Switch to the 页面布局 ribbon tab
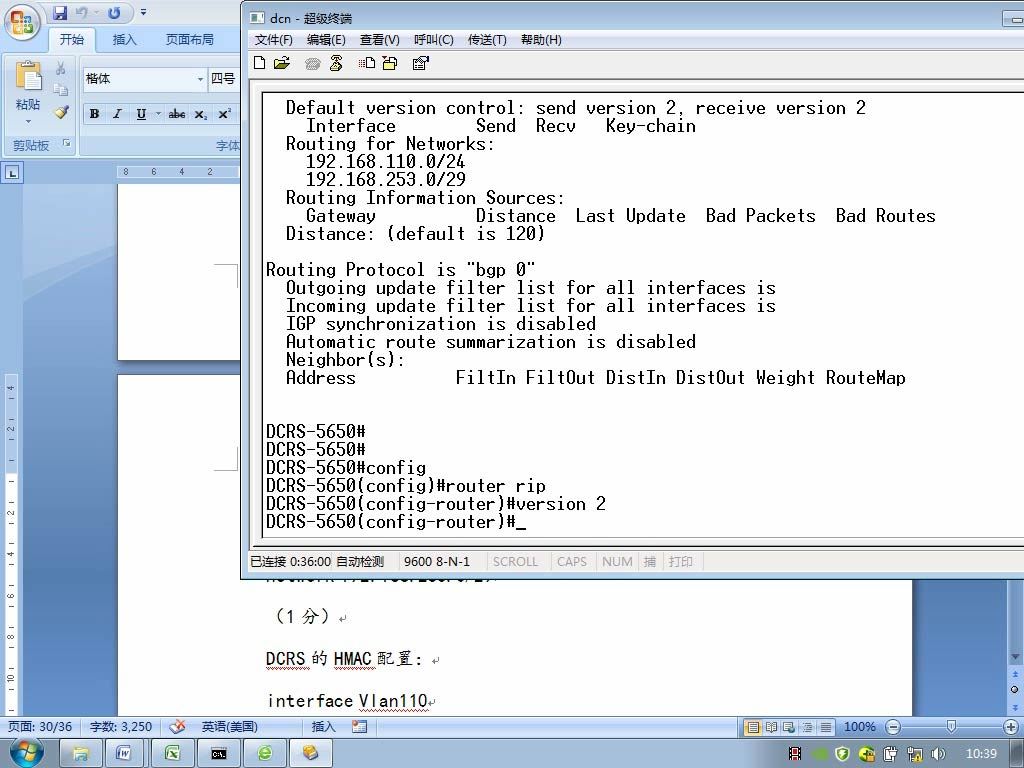The width and height of the screenshot is (1024, 768). (x=189, y=40)
